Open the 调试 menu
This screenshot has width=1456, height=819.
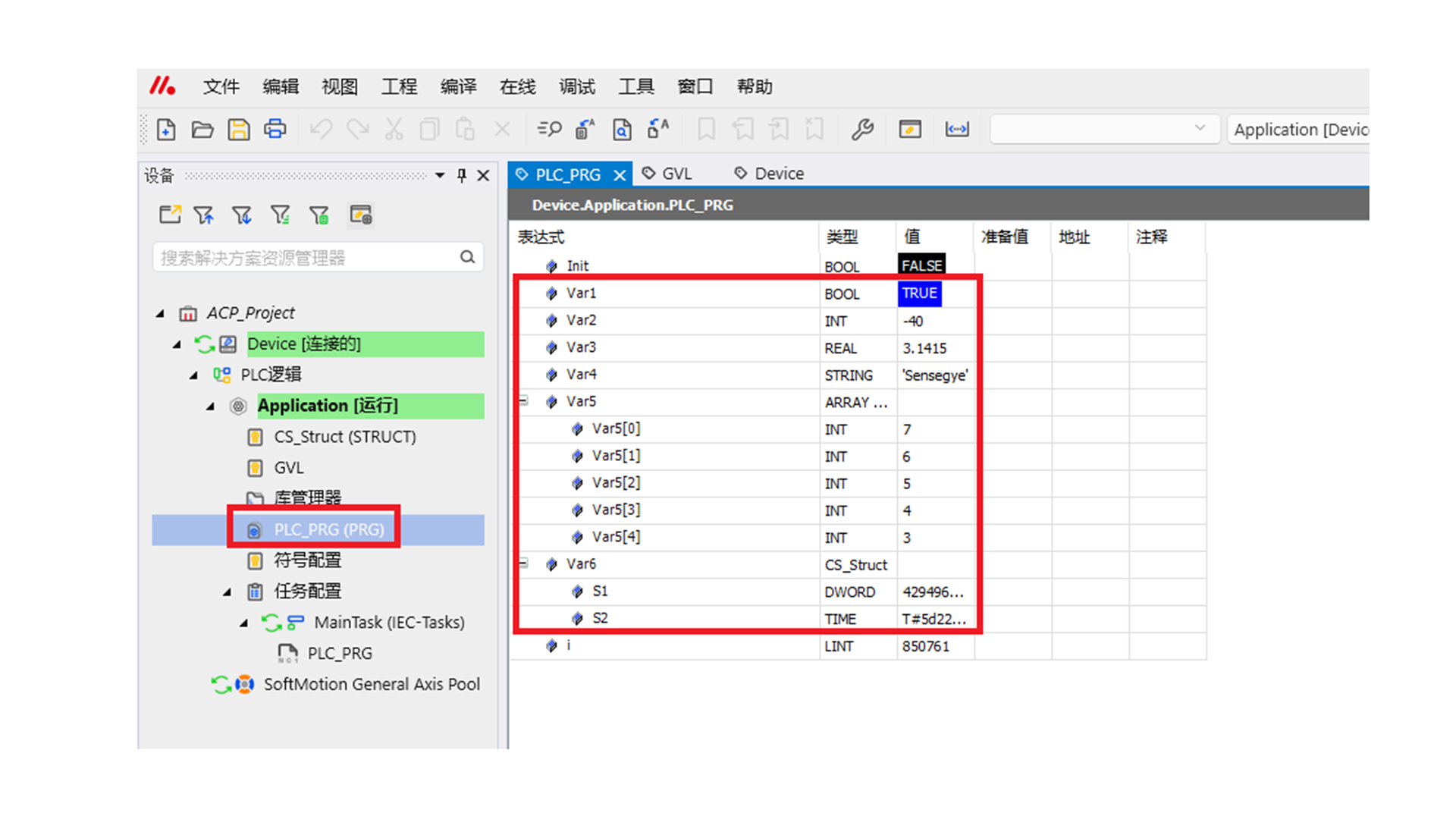click(x=577, y=86)
